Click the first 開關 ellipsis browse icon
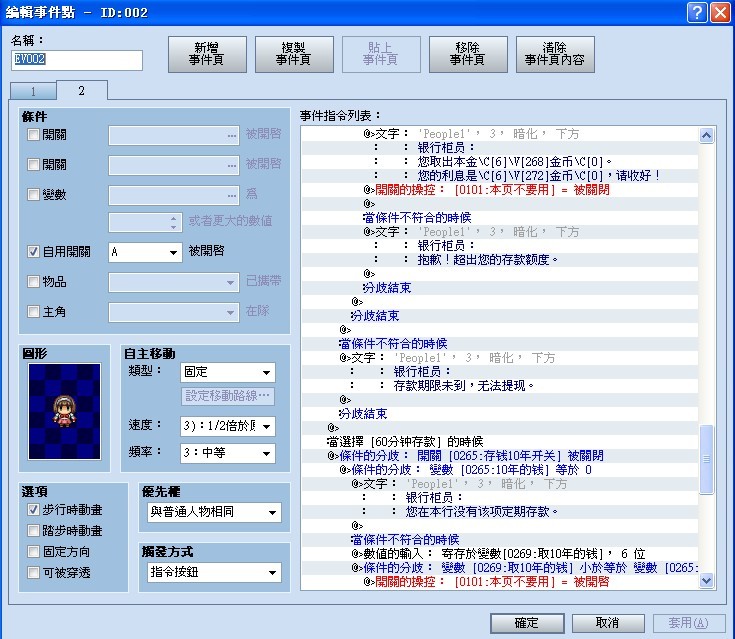 (232, 135)
